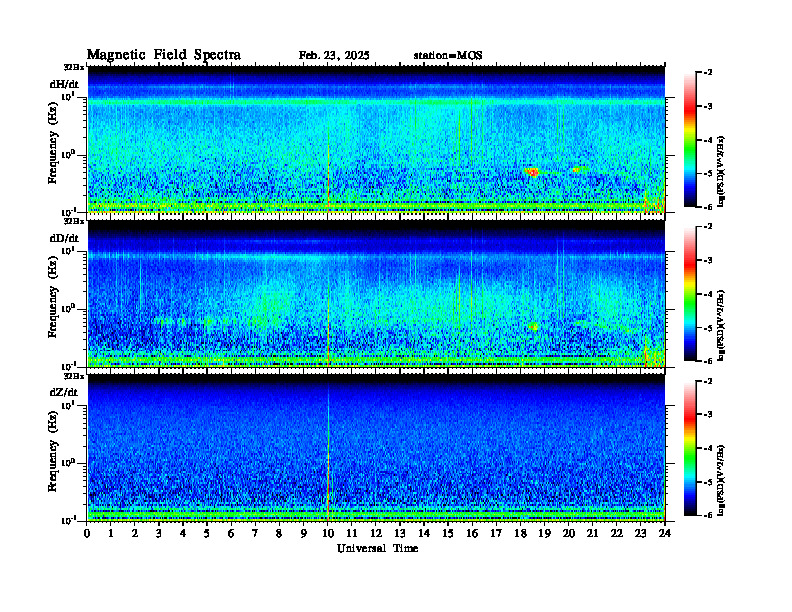Click hour tick label "0" on time axis
The image size is (792, 612).
click(87, 534)
